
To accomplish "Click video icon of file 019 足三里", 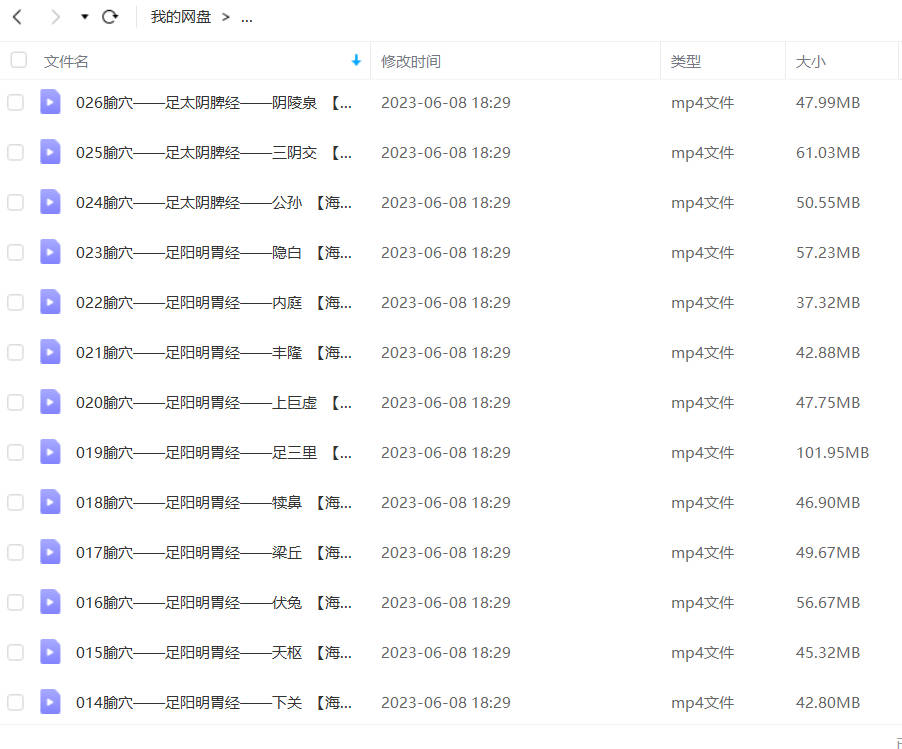I will click(50, 452).
